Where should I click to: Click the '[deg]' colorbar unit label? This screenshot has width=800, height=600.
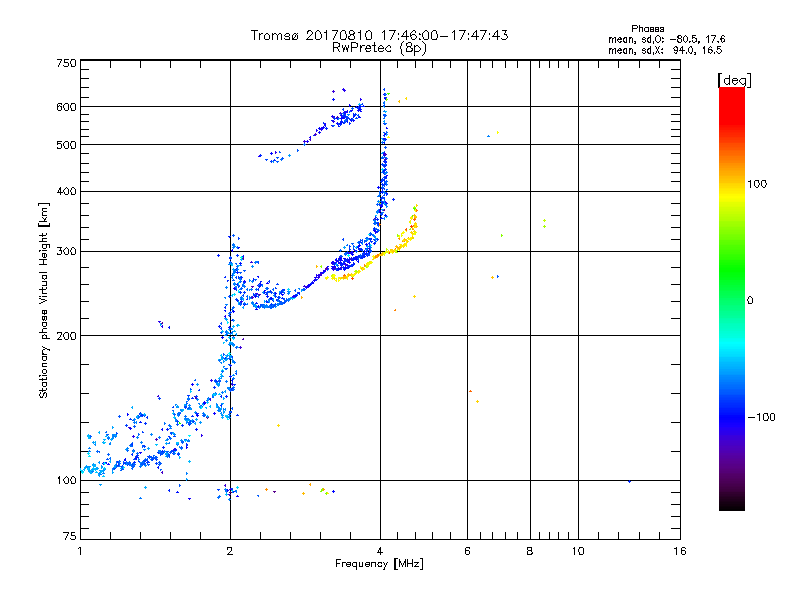734,80
